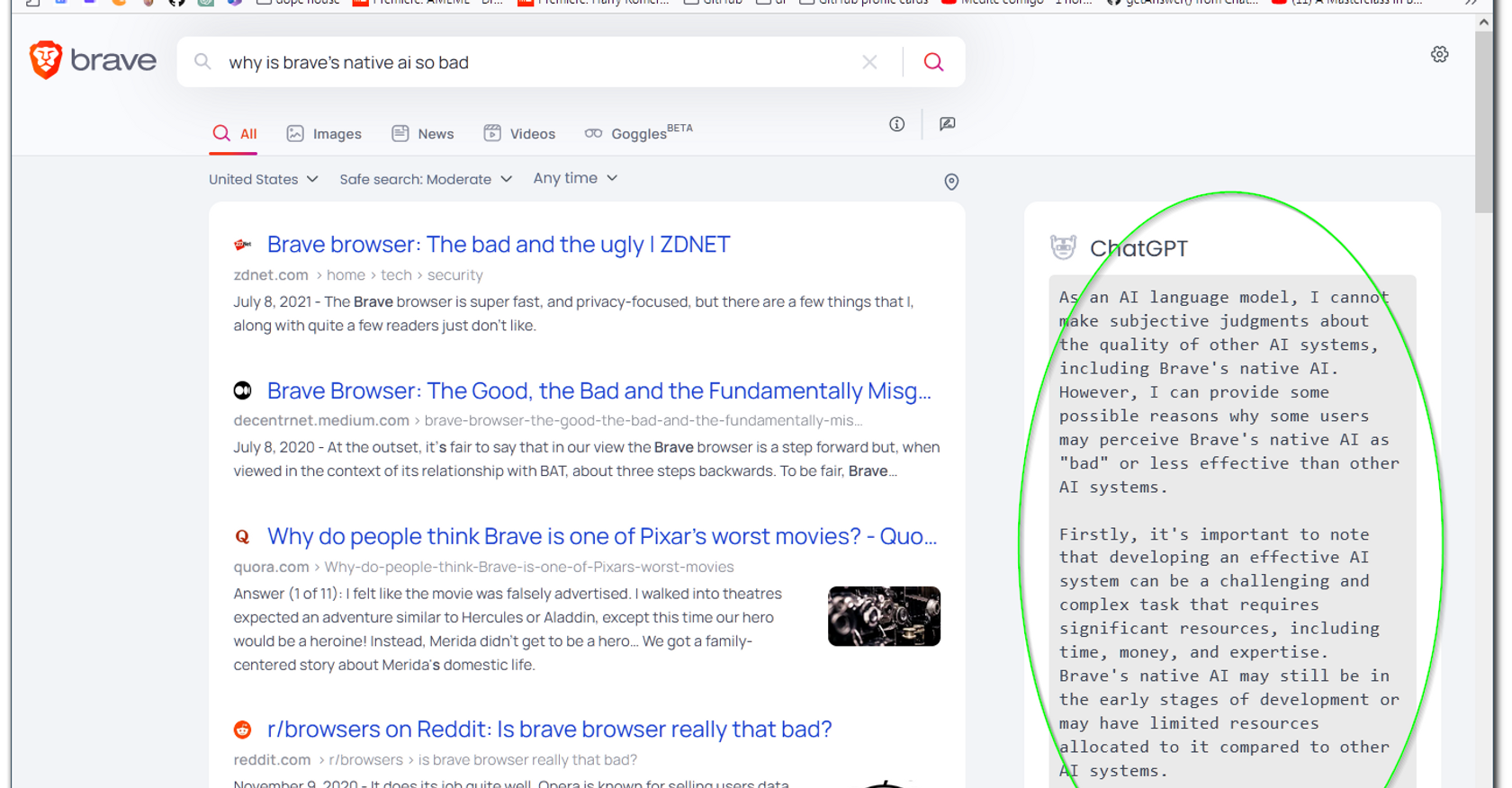Click the 'Answer (1 of 11)' Quora snippet

click(x=508, y=630)
